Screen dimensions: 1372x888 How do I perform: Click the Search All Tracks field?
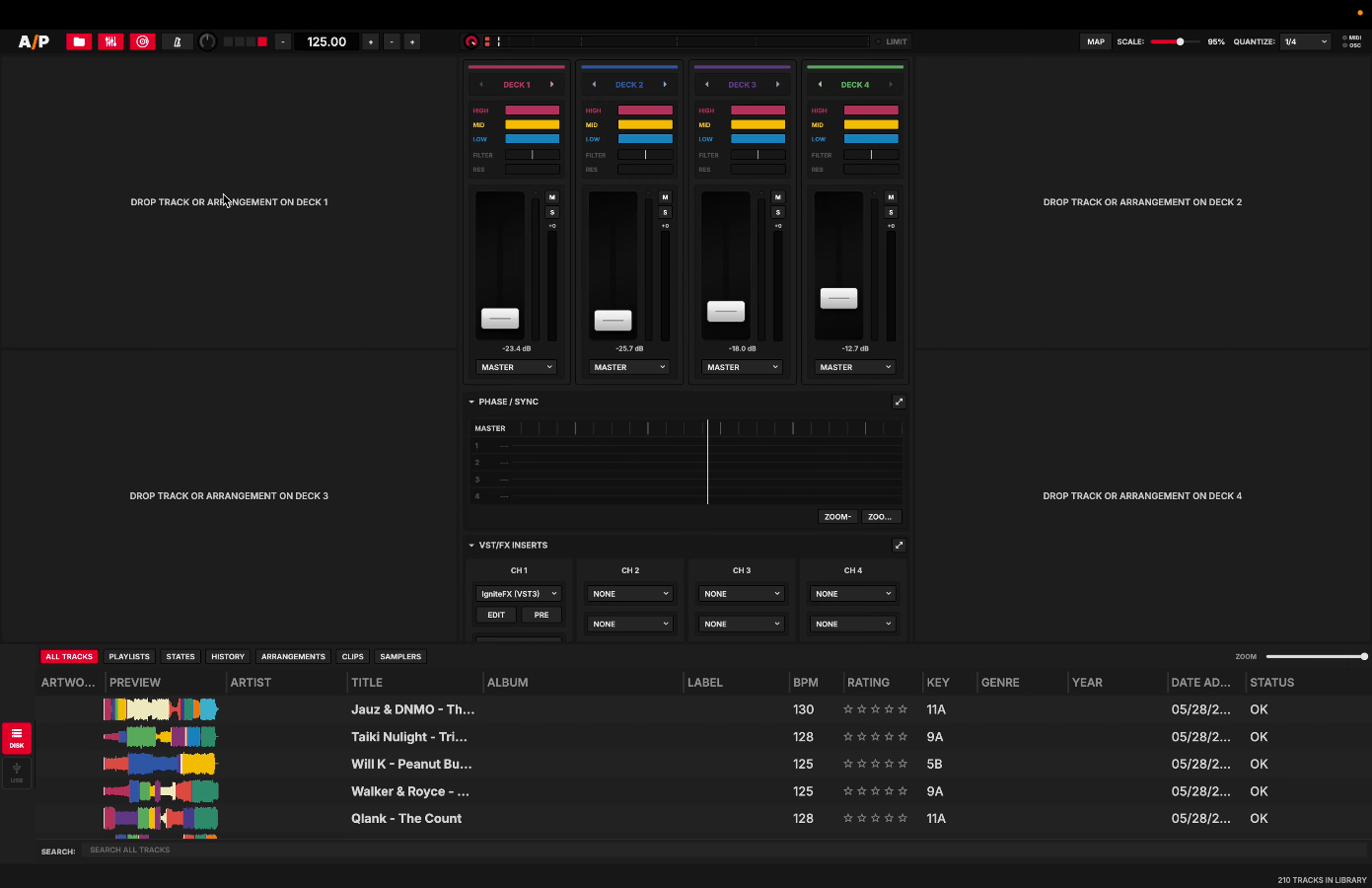(725, 850)
